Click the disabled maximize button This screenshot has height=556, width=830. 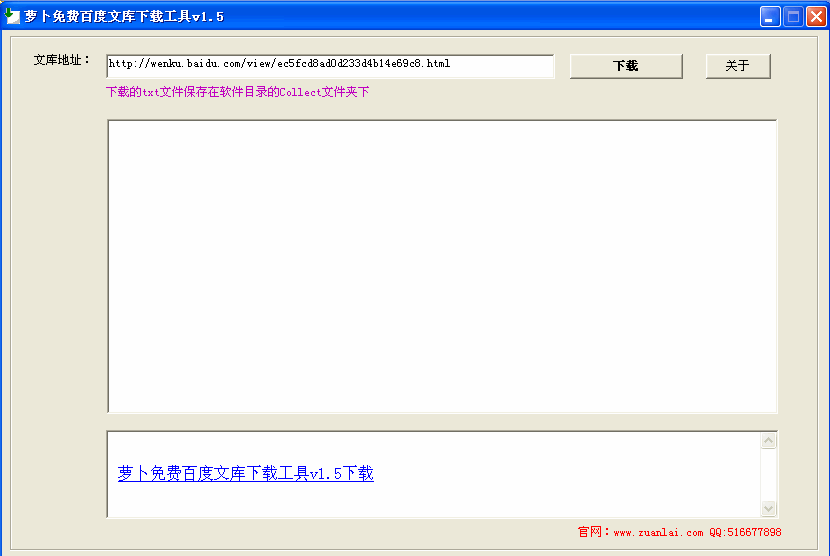(793, 16)
